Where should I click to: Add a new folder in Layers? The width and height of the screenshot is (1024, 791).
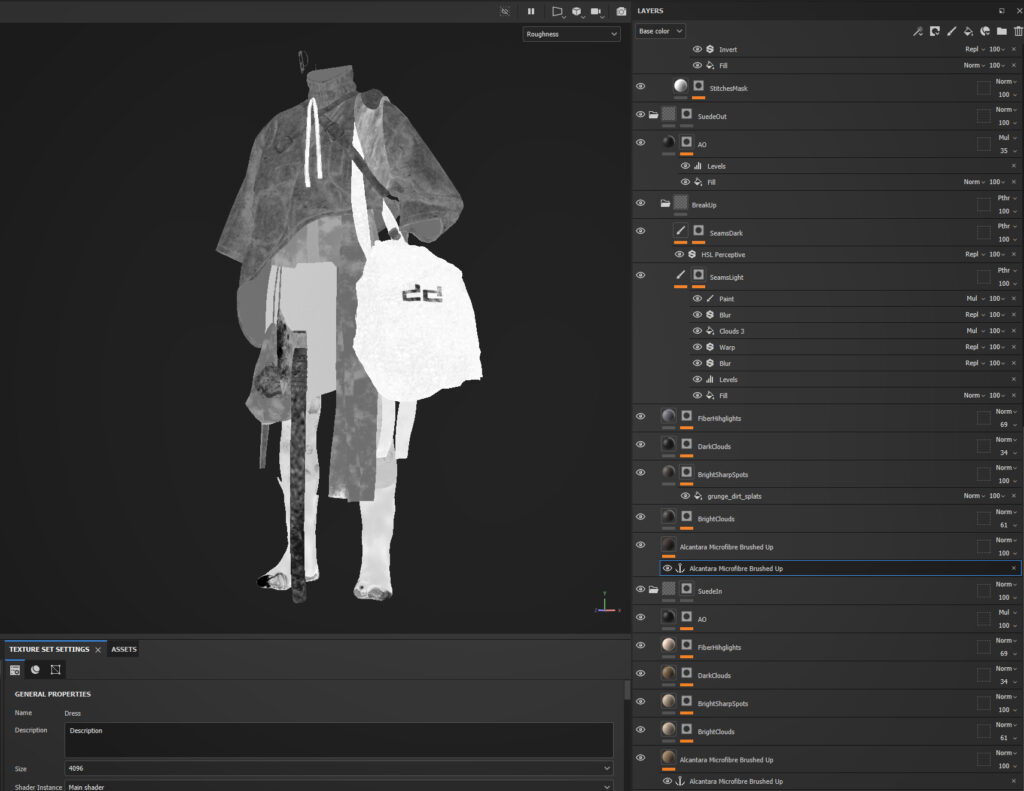(1001, 31)
